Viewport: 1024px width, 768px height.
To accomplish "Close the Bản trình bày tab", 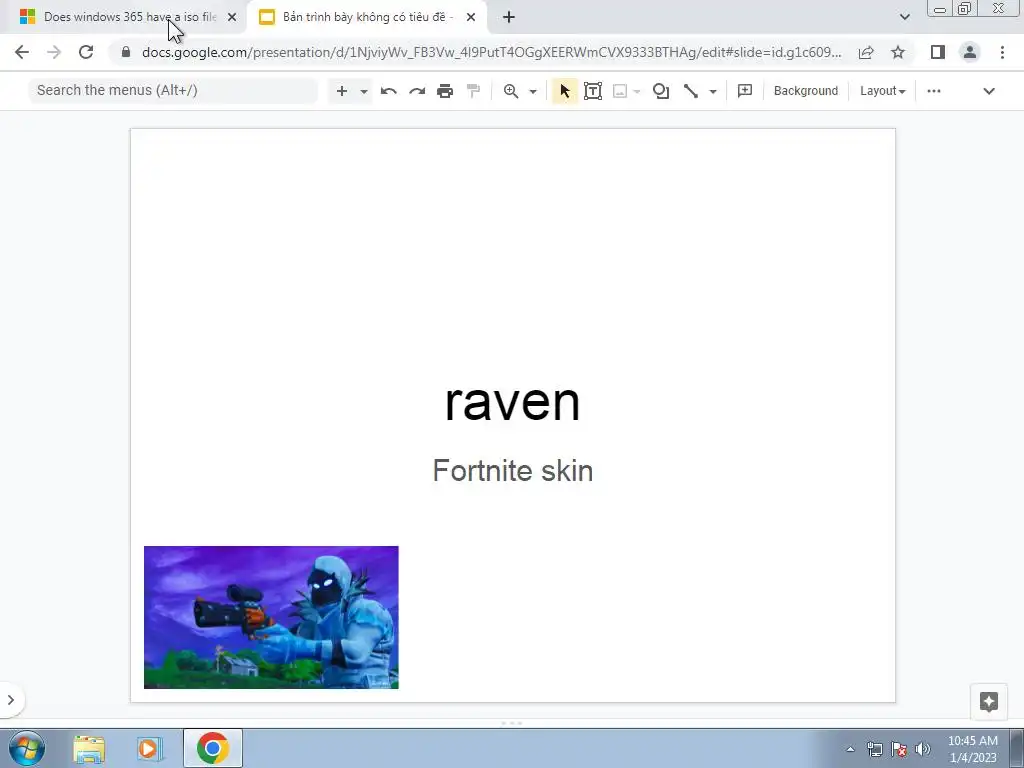I will (471, 17).
